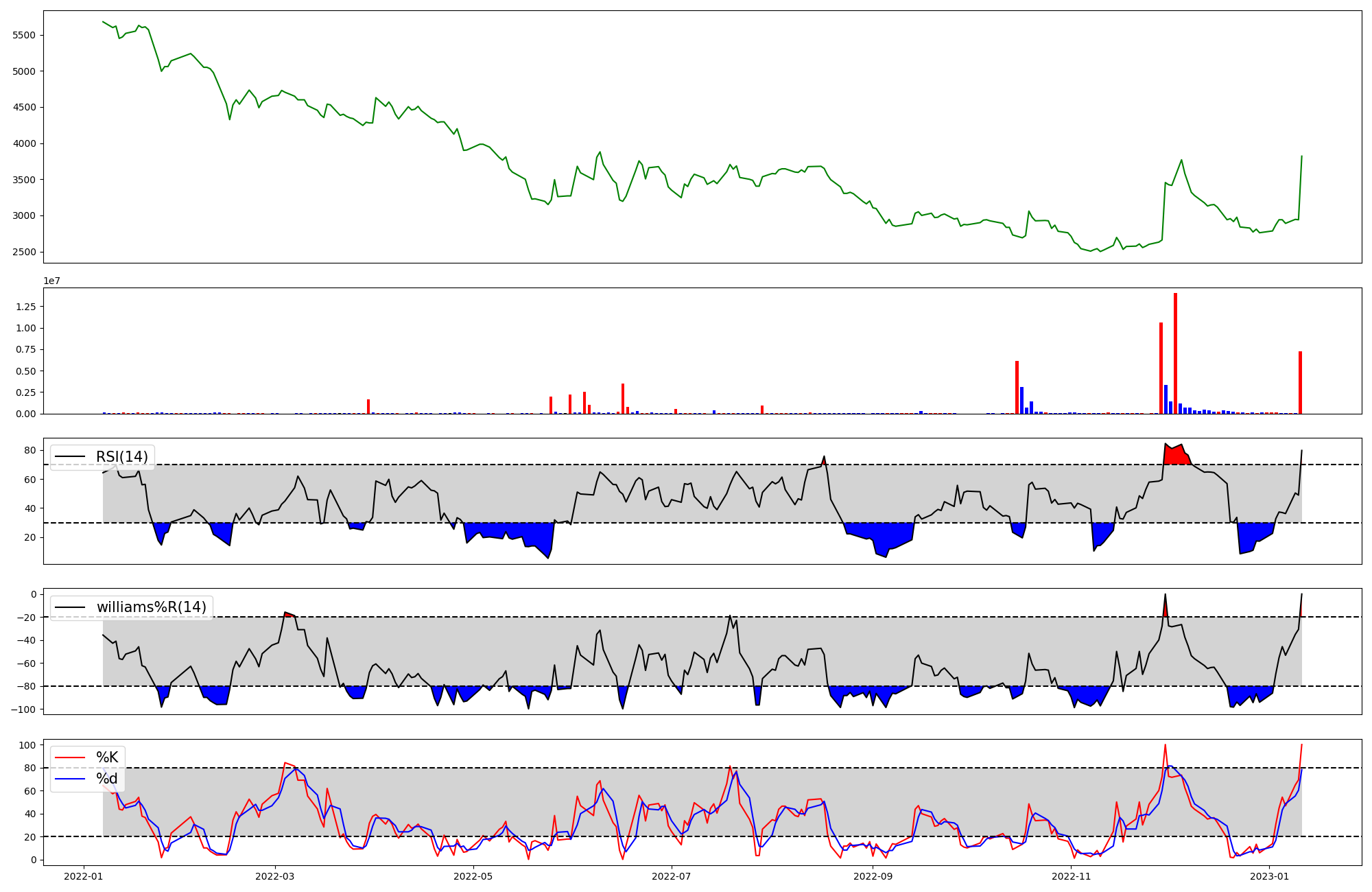1372x892 pixels.
Task: Click the 2022-07 x-axis date label
Action: [671, 876]
